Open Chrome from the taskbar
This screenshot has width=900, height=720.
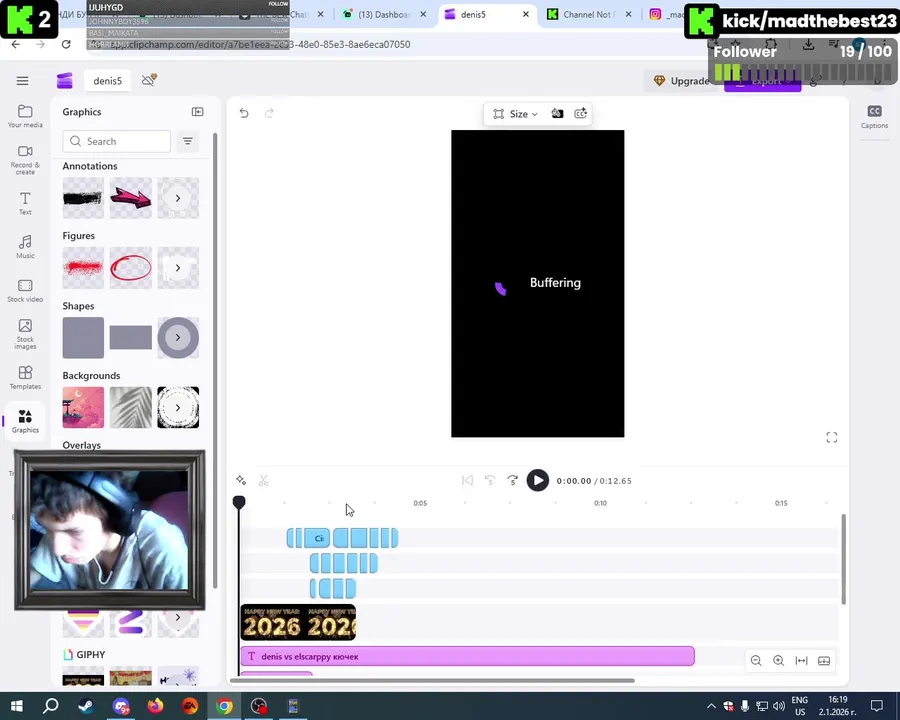[224, 706]
